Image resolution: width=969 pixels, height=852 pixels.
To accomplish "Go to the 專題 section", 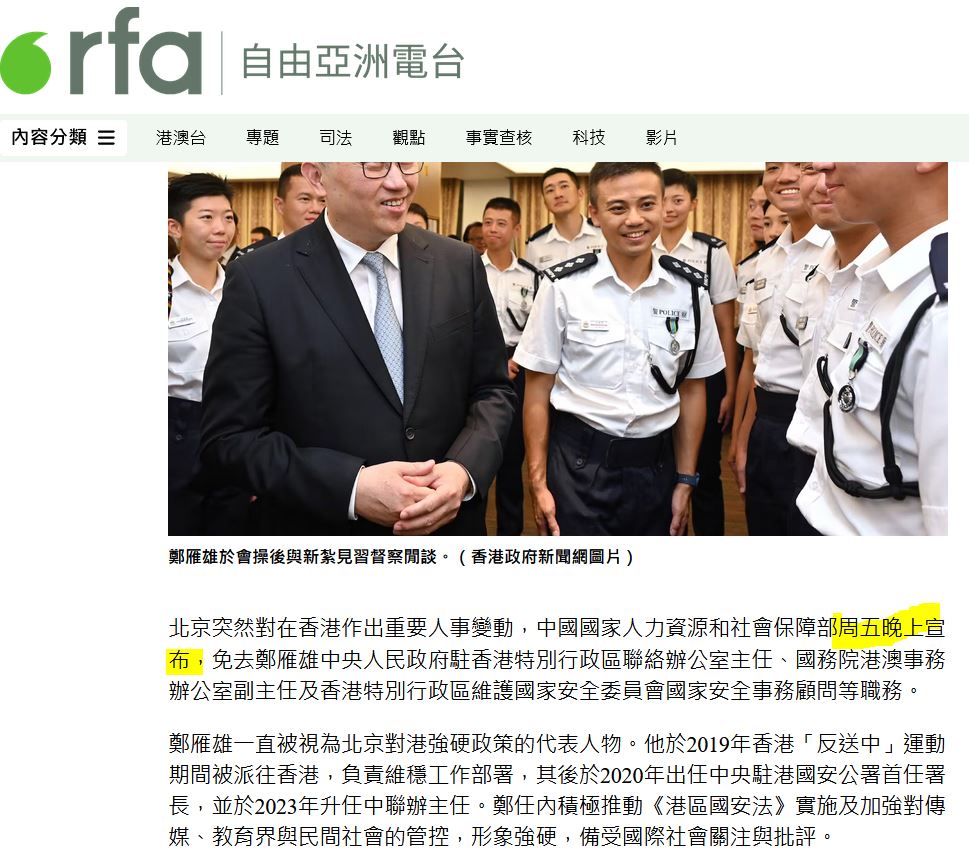I will (263, 137).
